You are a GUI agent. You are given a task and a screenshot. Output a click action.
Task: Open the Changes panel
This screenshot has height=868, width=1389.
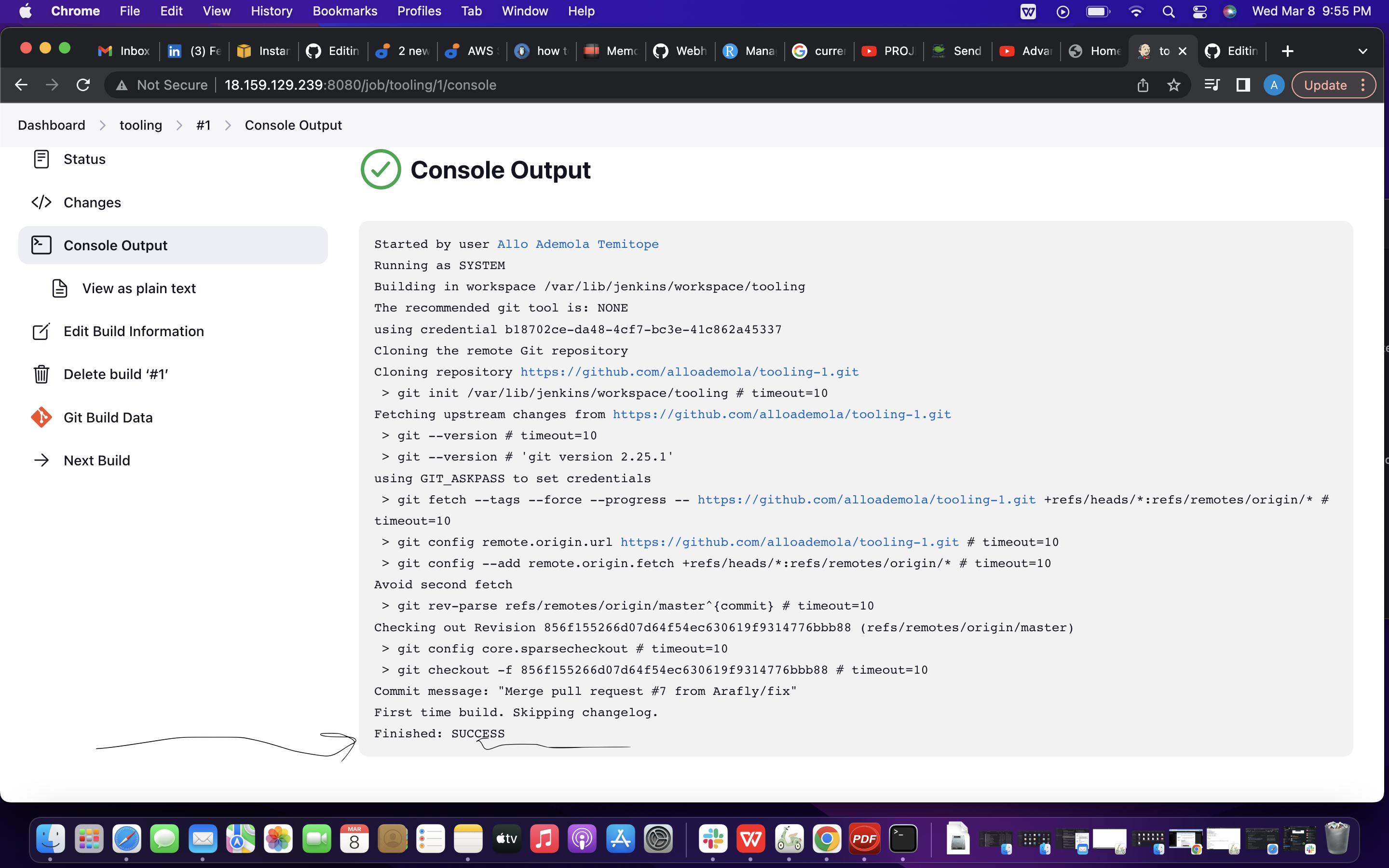tap(92, 202)
